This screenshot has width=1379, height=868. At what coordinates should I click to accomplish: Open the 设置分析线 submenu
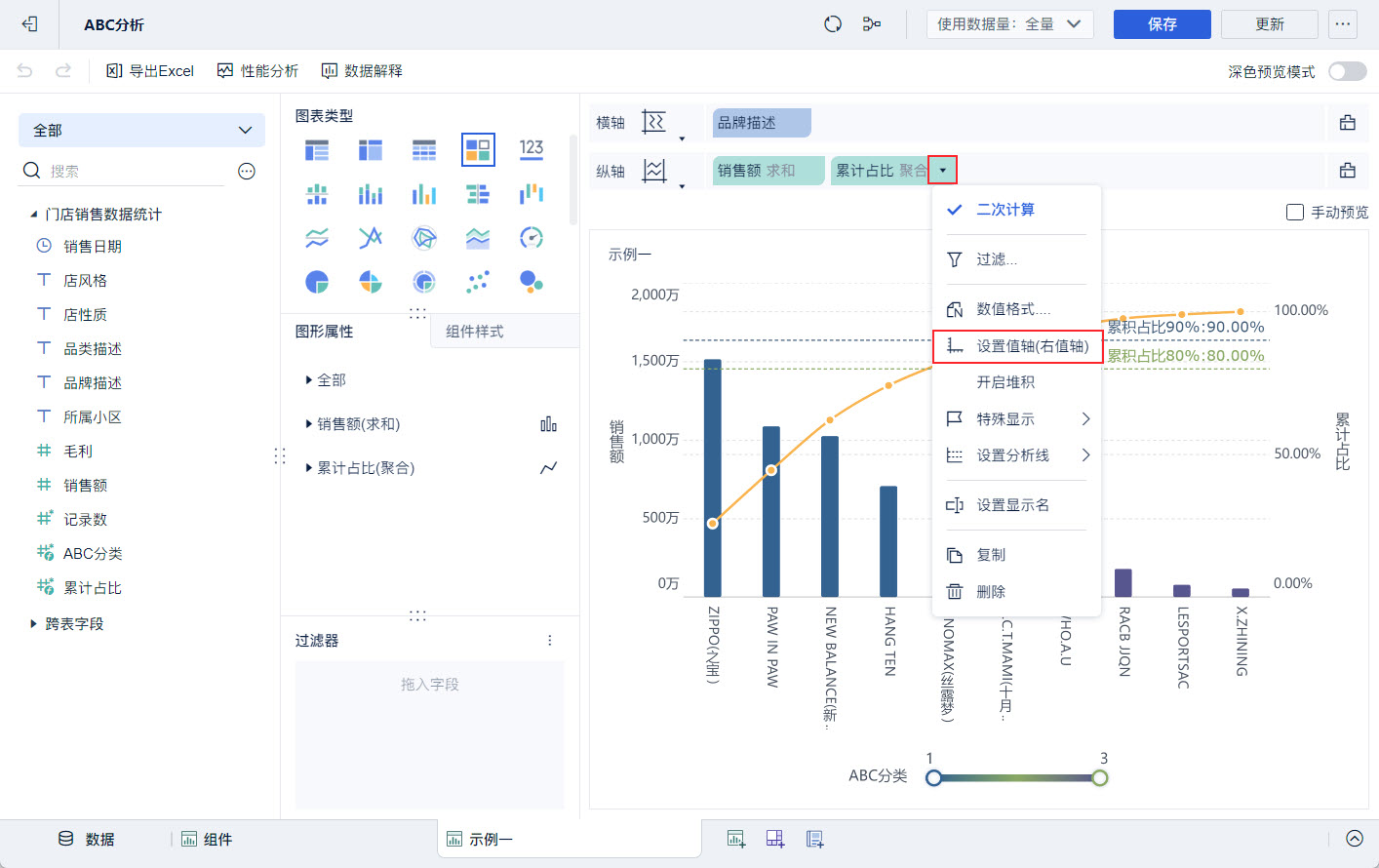click(x=1017, y=455)
